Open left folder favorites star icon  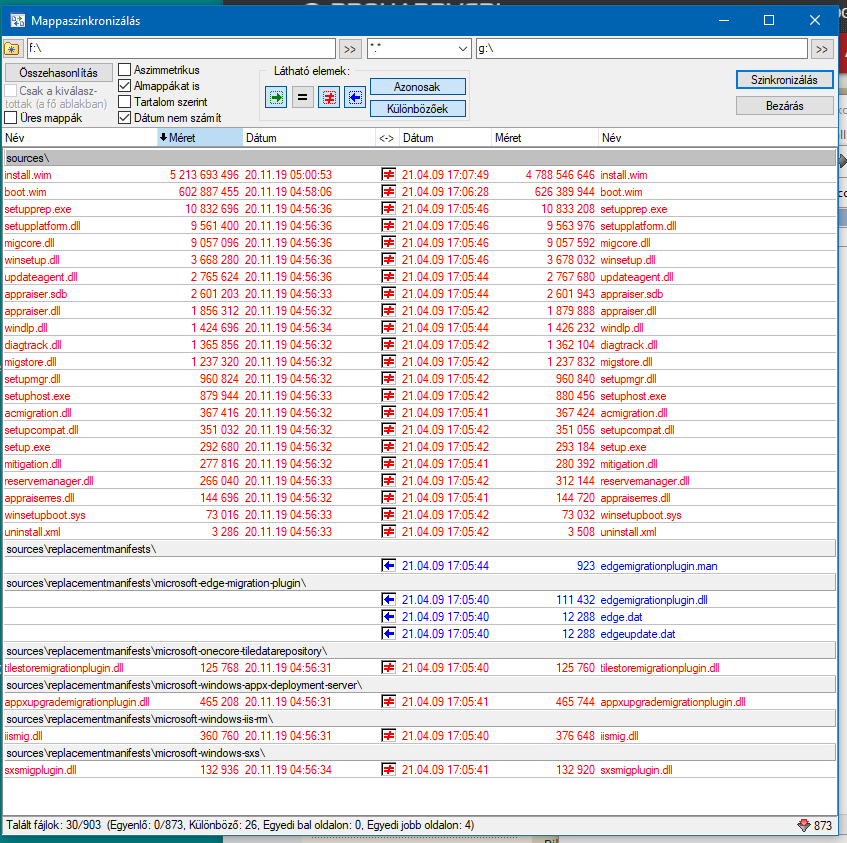coord(12,49)
